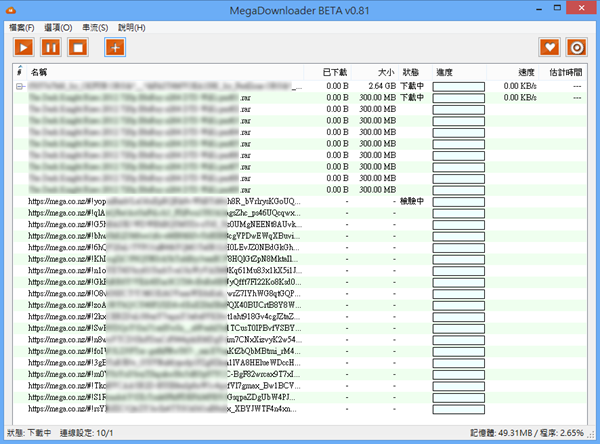
Task: Stop downloads with the Stop button
Action: point(78,47)
